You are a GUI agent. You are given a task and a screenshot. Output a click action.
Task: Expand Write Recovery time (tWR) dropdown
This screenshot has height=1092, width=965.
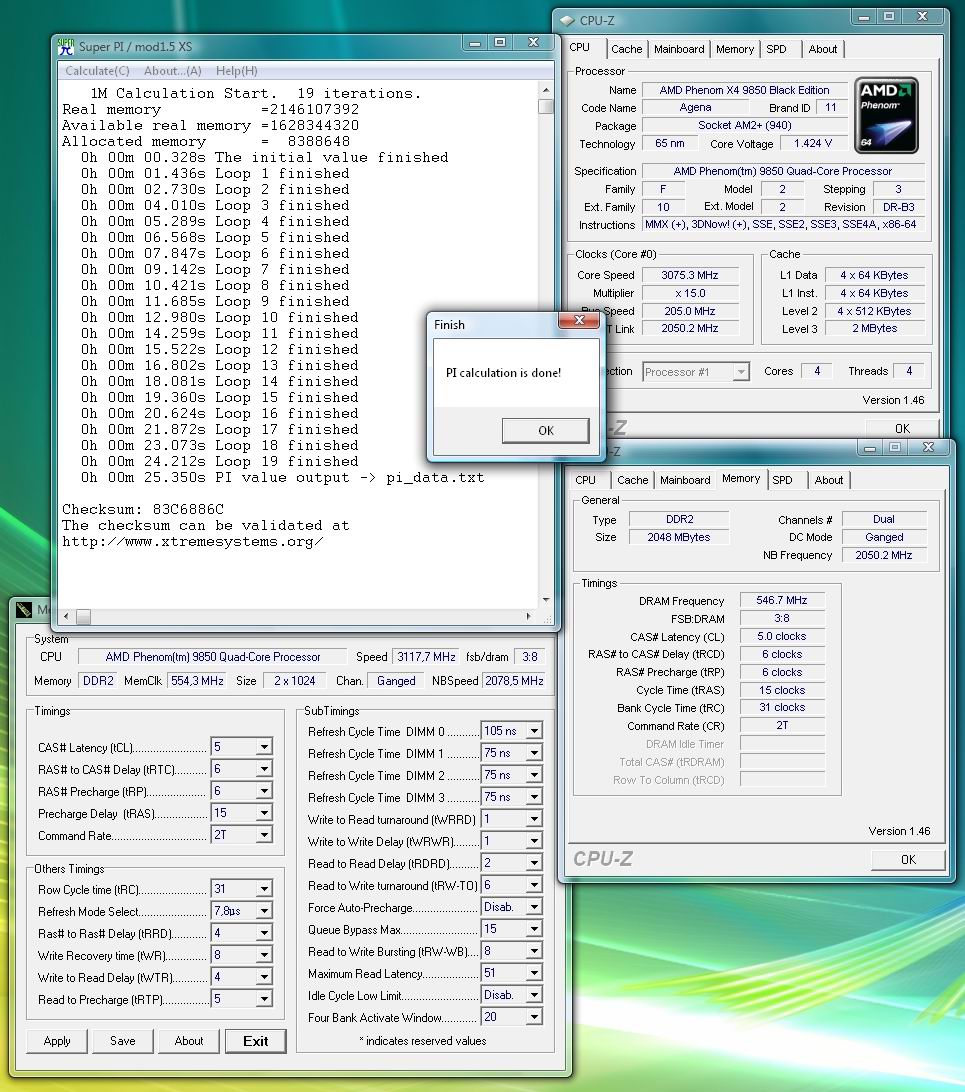[264, 956]
